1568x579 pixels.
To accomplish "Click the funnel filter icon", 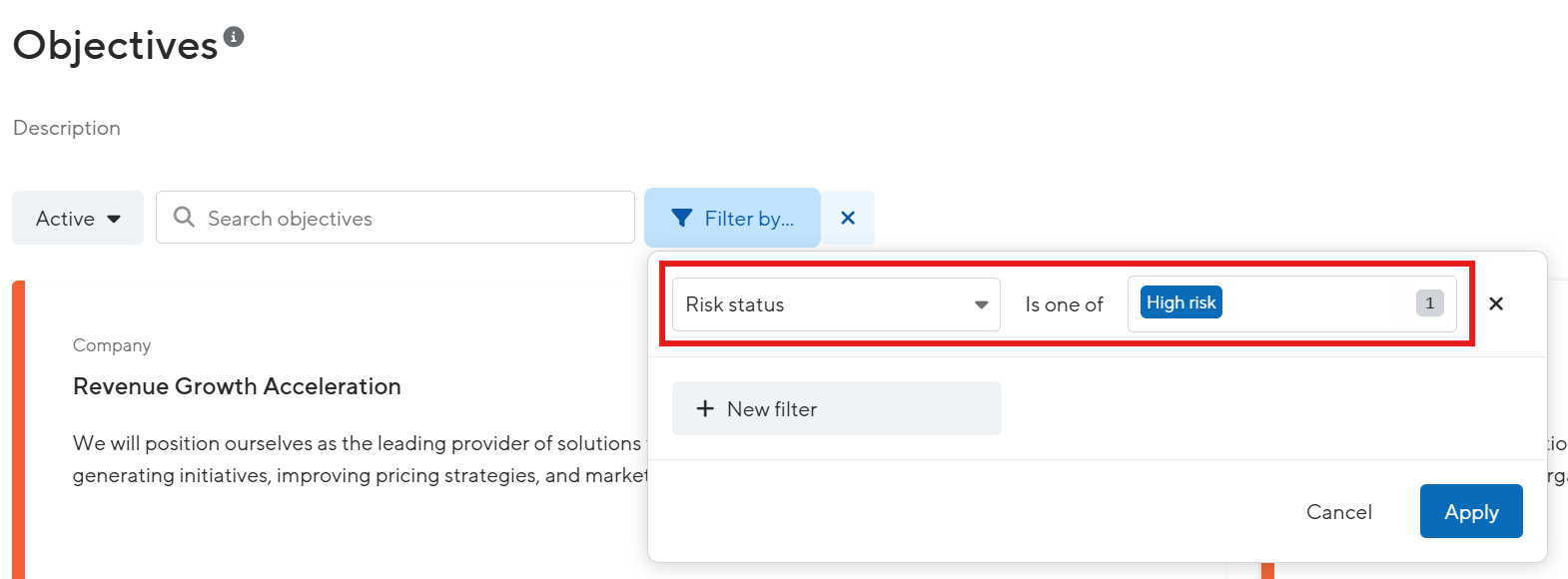I will [682, 218].
